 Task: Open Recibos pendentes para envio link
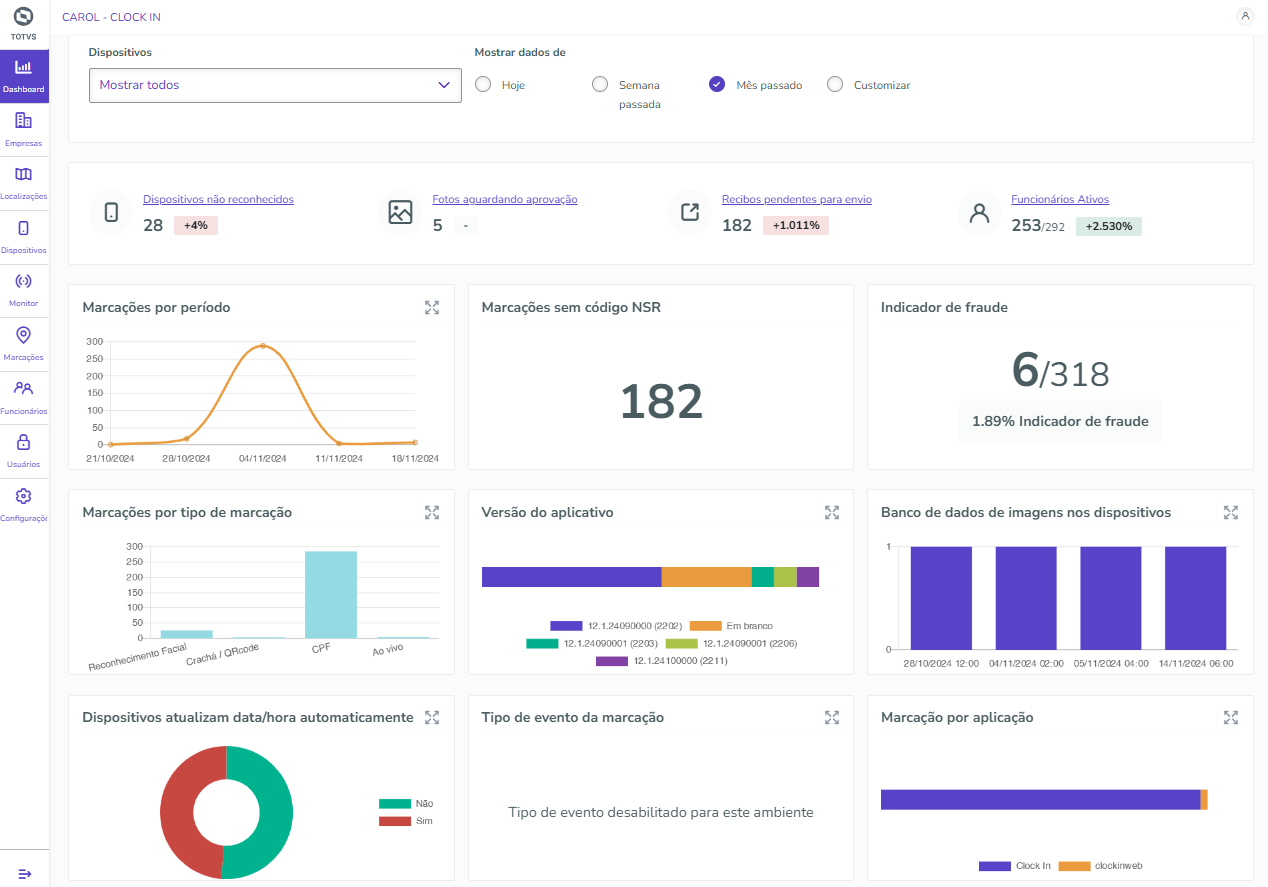[797, 199]
